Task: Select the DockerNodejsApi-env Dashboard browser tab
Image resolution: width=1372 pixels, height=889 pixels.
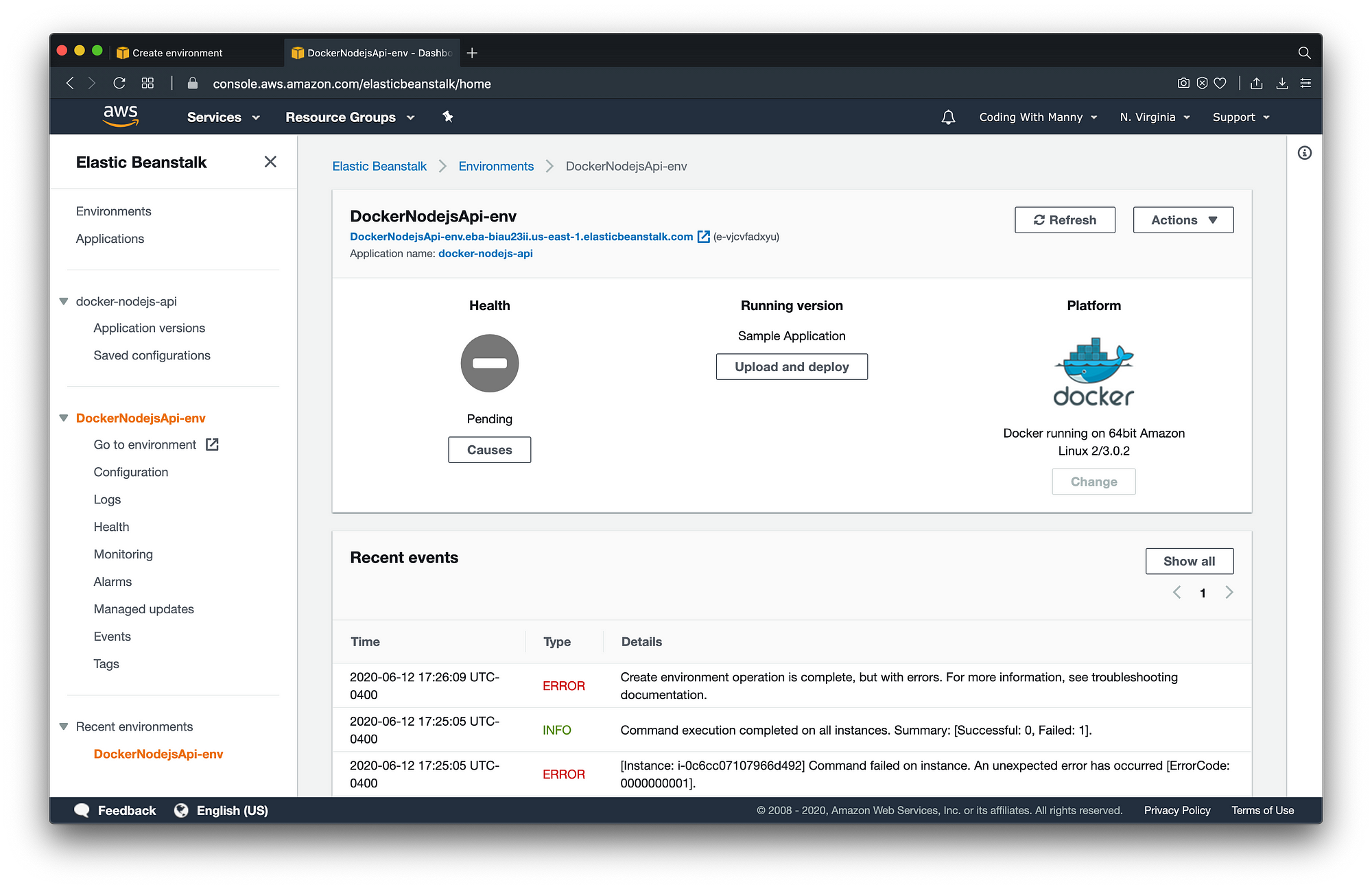Action: coord(372,53)
